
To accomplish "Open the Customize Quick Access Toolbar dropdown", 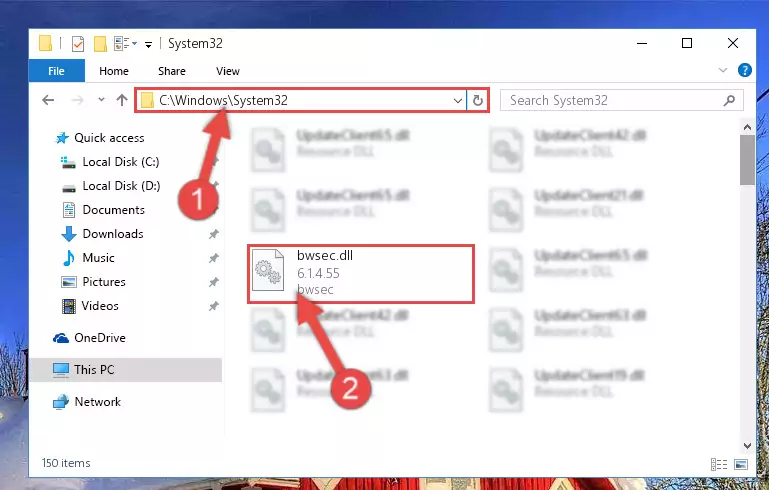I will 148,45.
